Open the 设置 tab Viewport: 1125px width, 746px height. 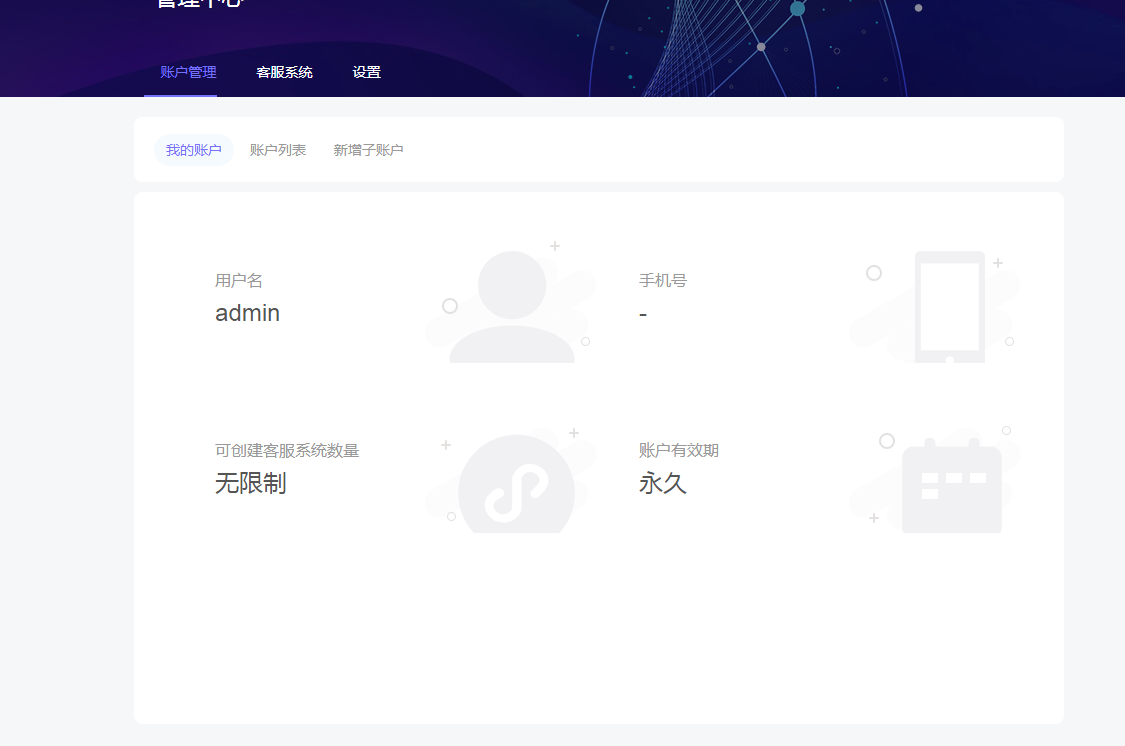(366, 72)
